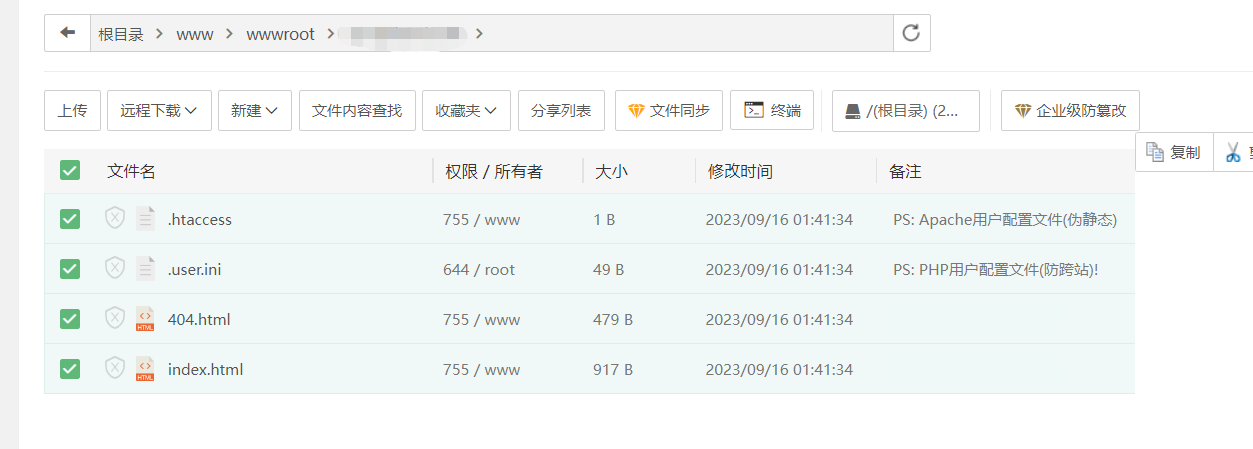This screenshot has width=1253, height=449.
Task: Expand the 远程下载 dropdown
Action: point(159,111)
